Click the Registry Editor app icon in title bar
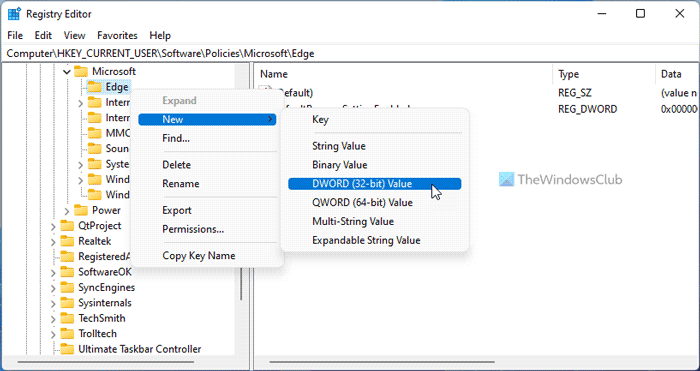 (x=14, y=14)
